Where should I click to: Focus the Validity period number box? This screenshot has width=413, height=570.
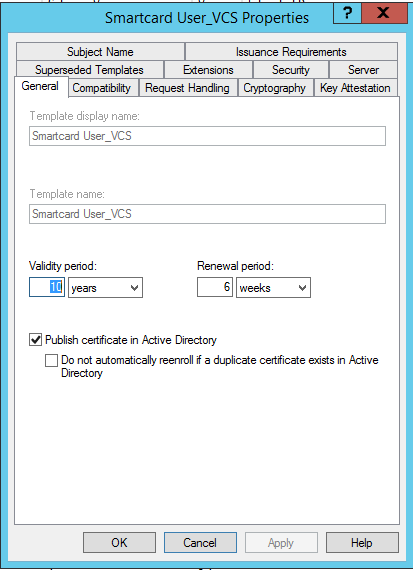coord(47,287)
